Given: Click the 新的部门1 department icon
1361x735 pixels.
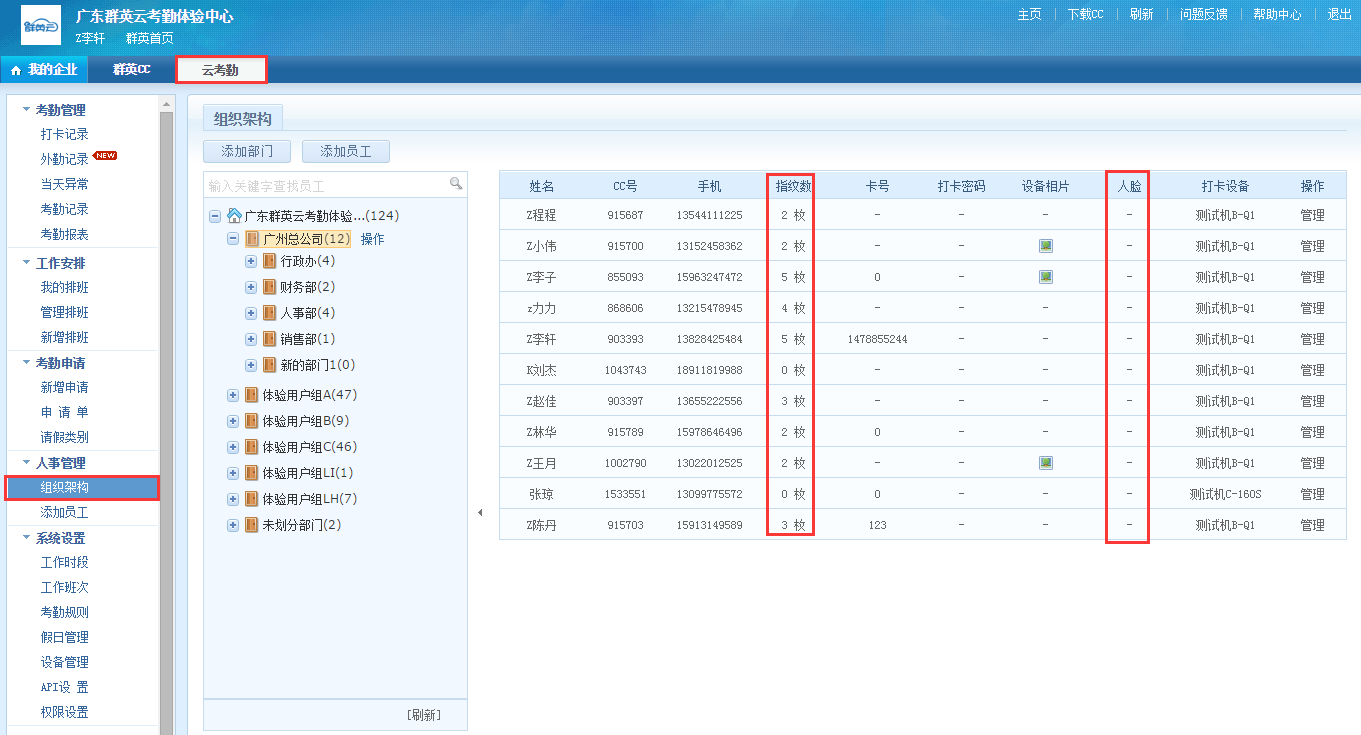Looking at the screenshot, I should [270, 365].
